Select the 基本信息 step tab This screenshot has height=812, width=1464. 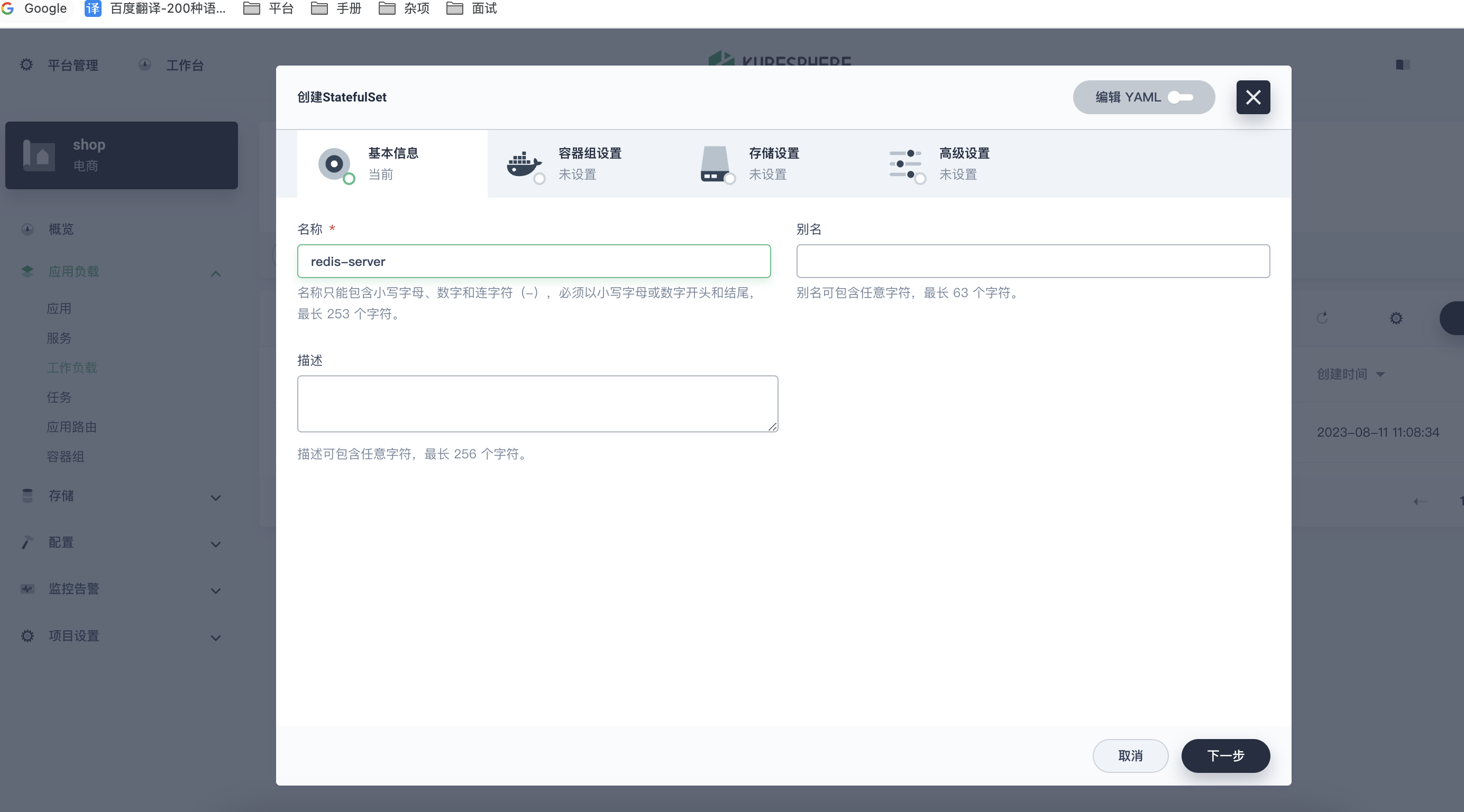pos(391,164)
